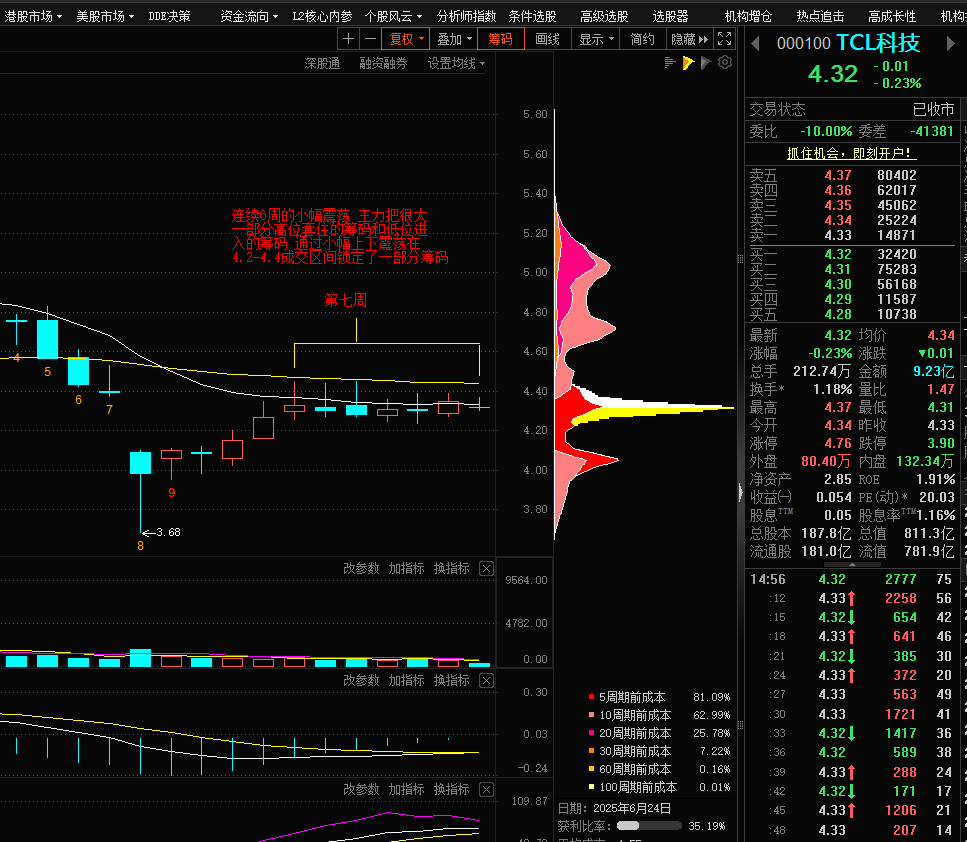The image size is (967, 842).
Task: Switch to 简约 simple mode
Action: pos(643,39)
